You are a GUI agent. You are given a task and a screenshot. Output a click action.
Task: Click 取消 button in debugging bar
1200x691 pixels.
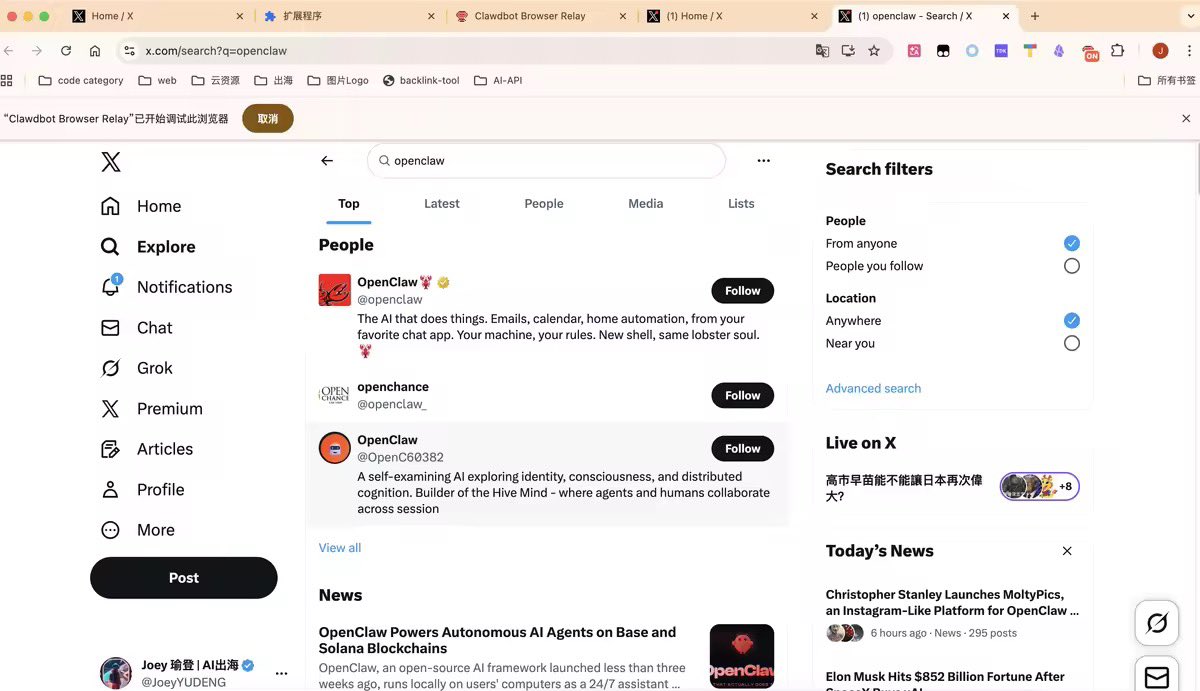pos(268,118)
